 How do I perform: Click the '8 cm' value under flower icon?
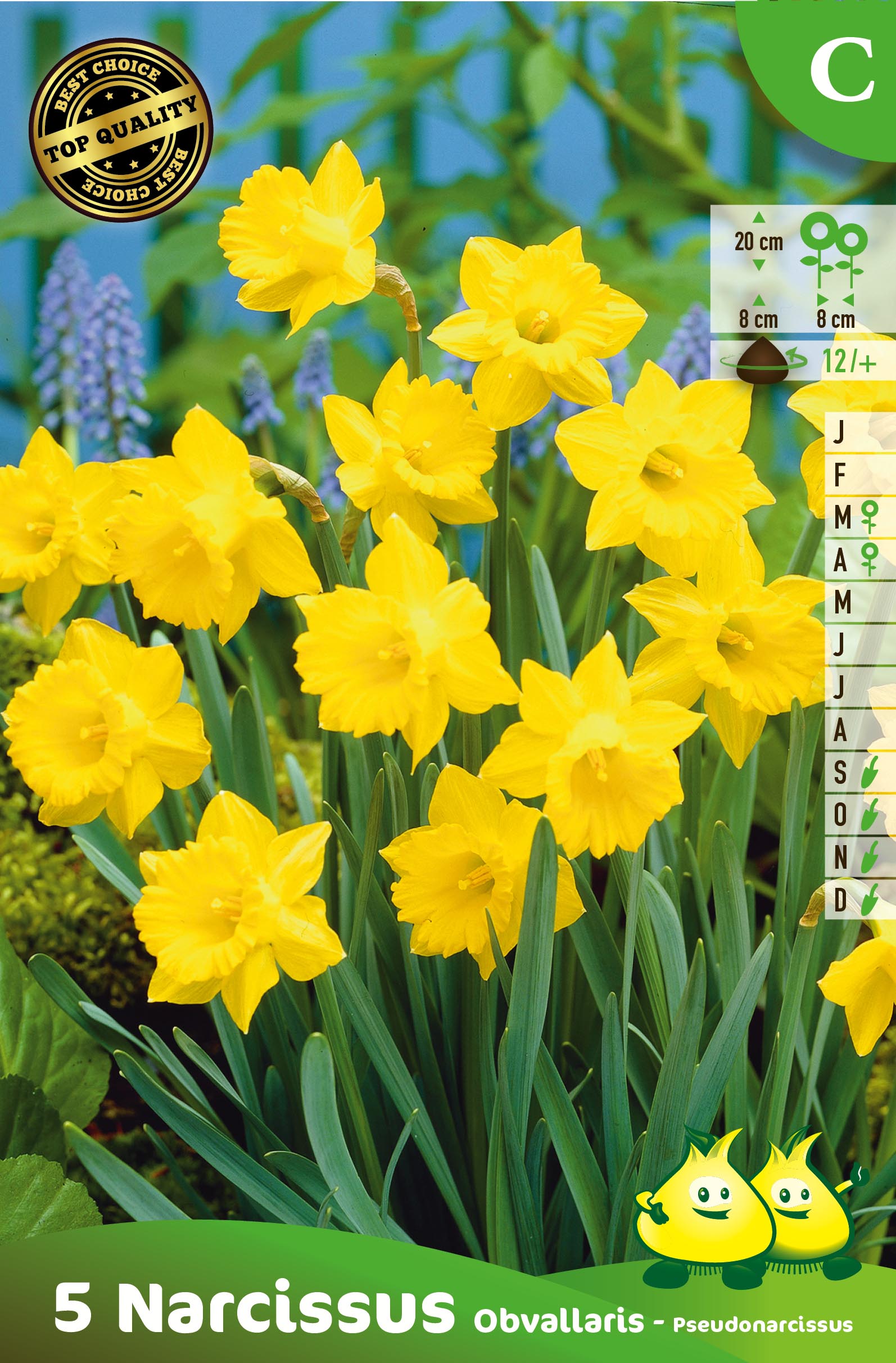pyautogui.click(x=835, y=319)
